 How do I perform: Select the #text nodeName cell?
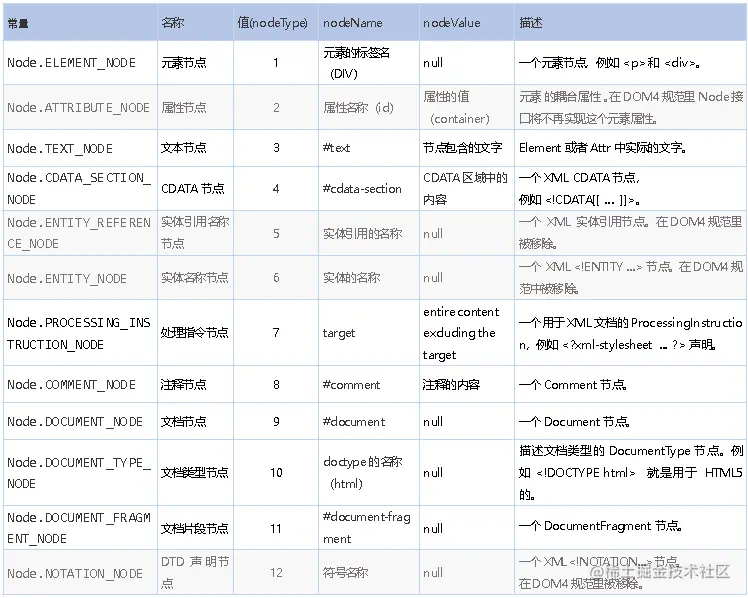(369, 148)
